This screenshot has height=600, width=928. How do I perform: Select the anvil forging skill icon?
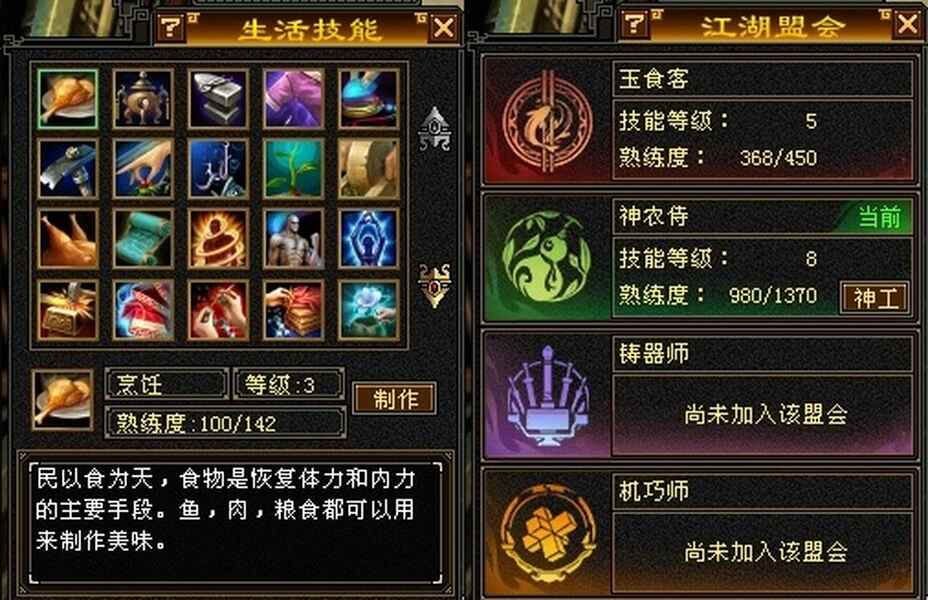[x=218, y=99]
